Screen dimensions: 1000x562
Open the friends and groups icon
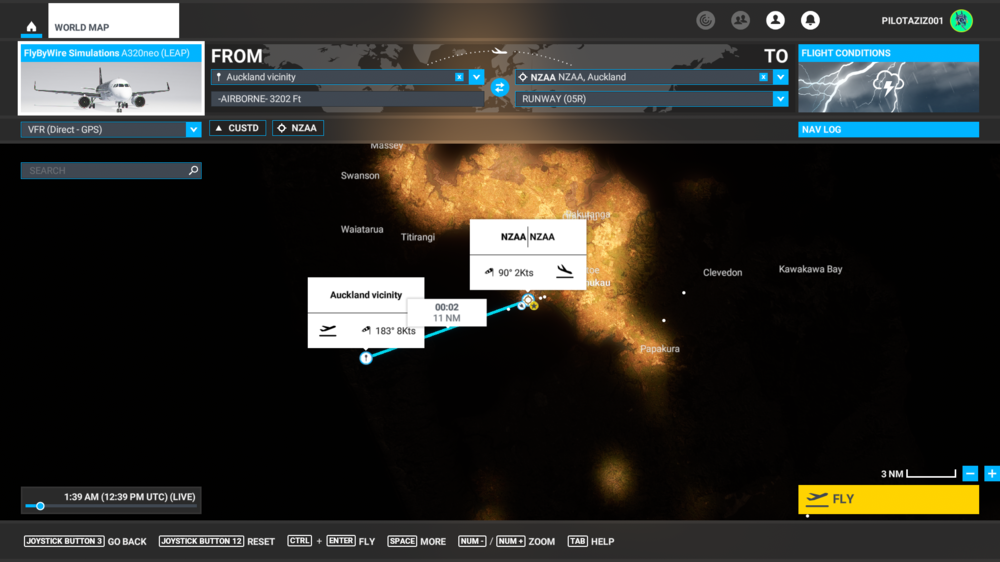(740, 20)
